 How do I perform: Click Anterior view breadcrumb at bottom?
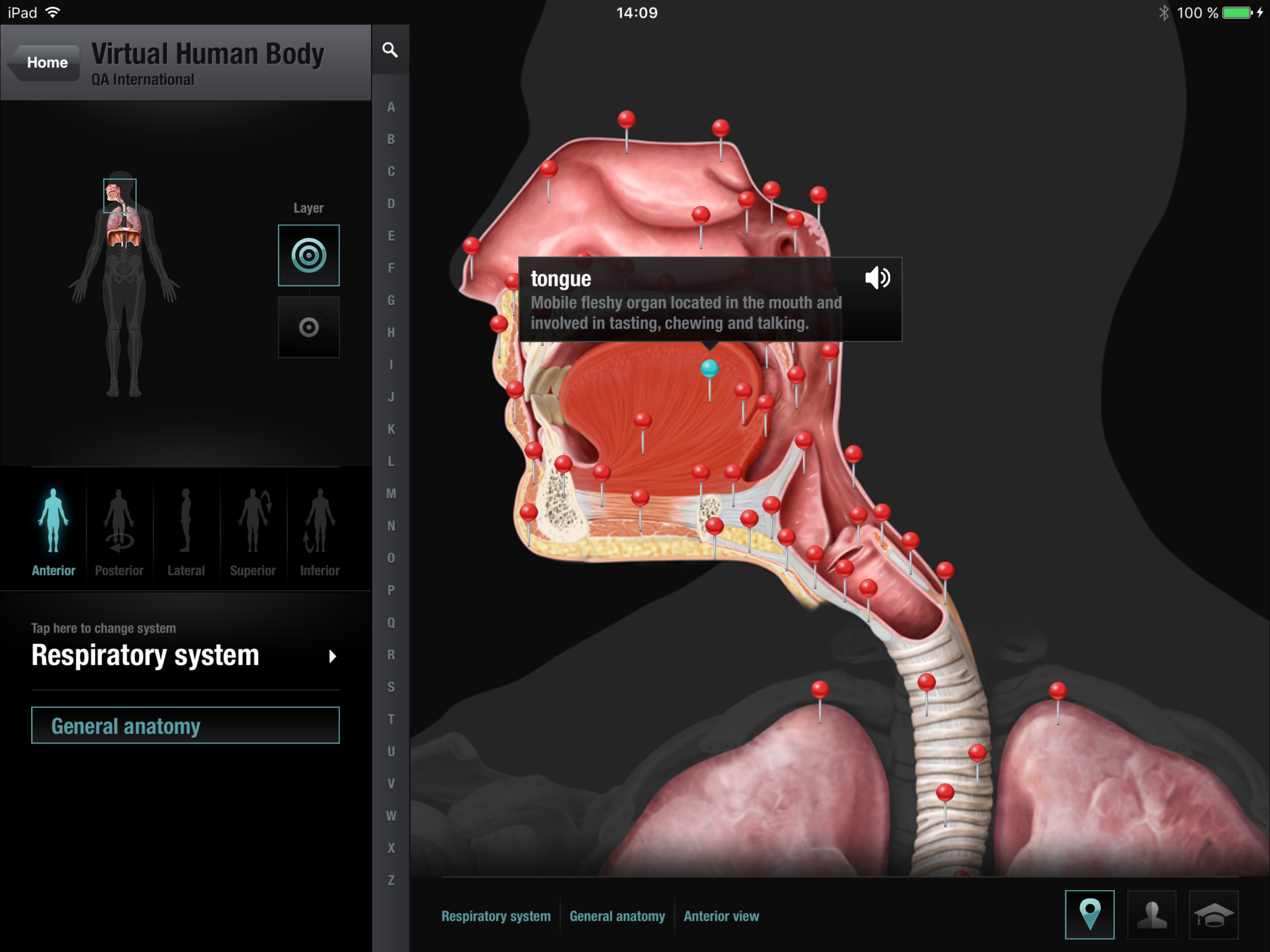point(721,916)
